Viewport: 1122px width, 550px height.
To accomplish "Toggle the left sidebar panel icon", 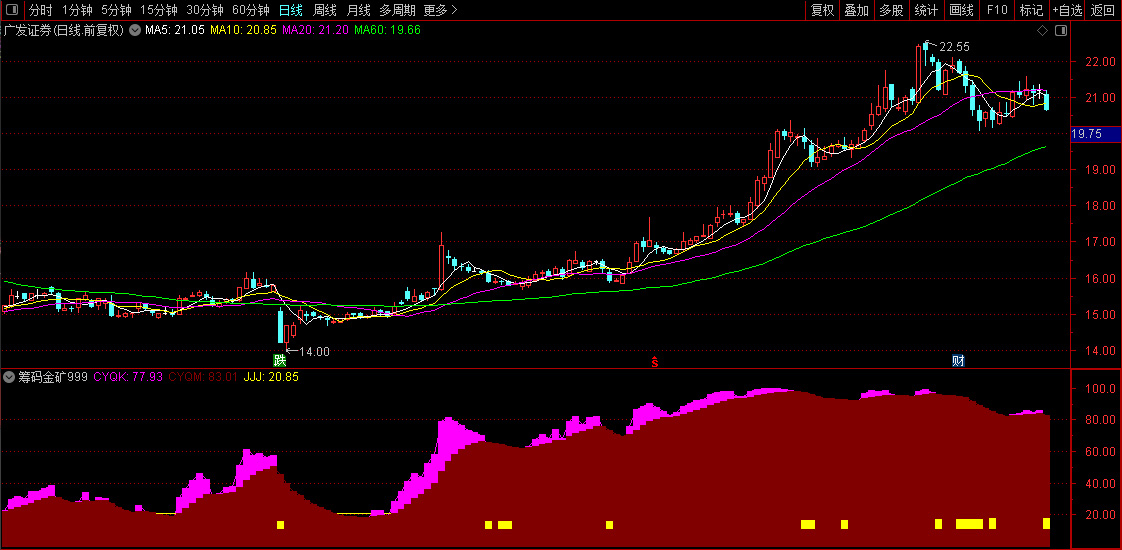I will [x=11, y=10].
